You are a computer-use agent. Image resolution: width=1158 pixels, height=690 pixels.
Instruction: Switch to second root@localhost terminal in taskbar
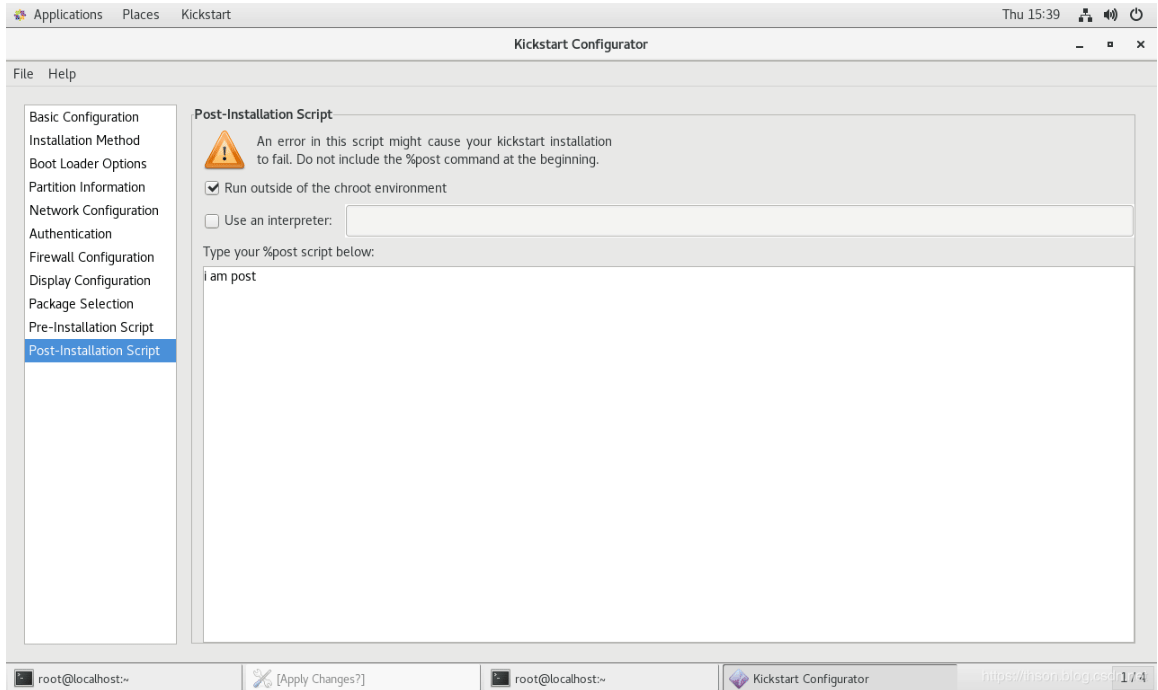600,678
